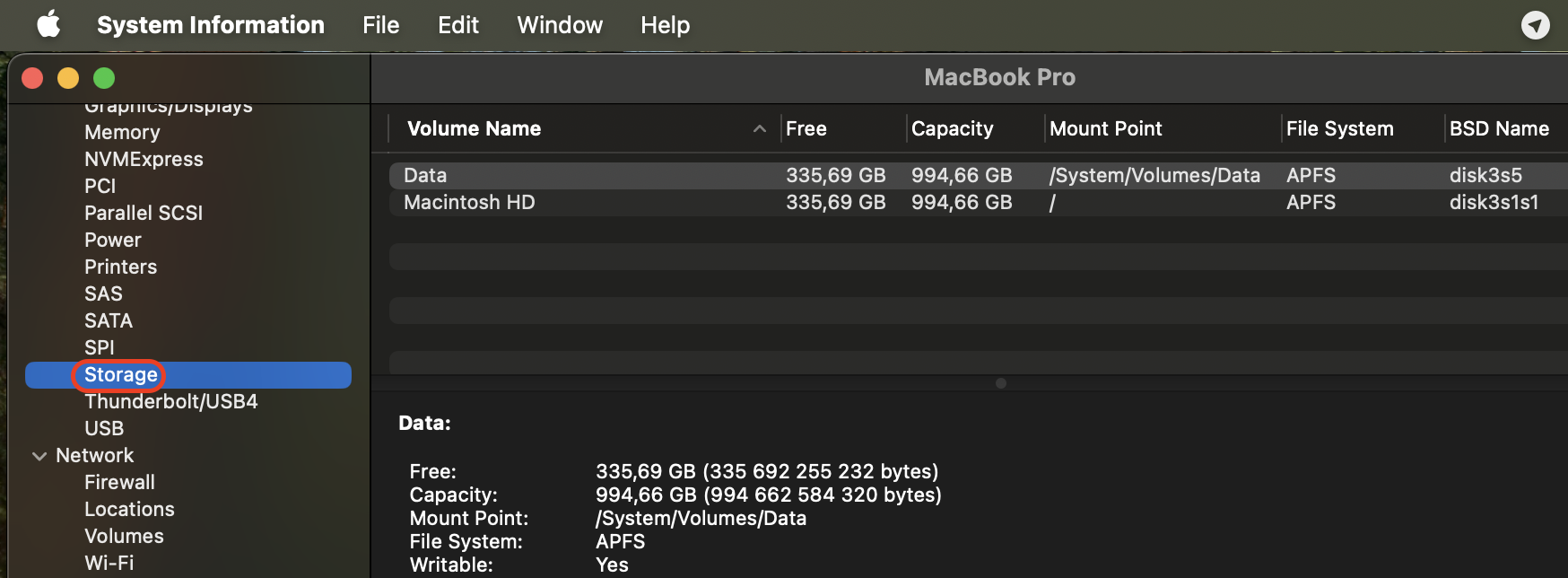Open the Apple menu

[x=49, y=24]
